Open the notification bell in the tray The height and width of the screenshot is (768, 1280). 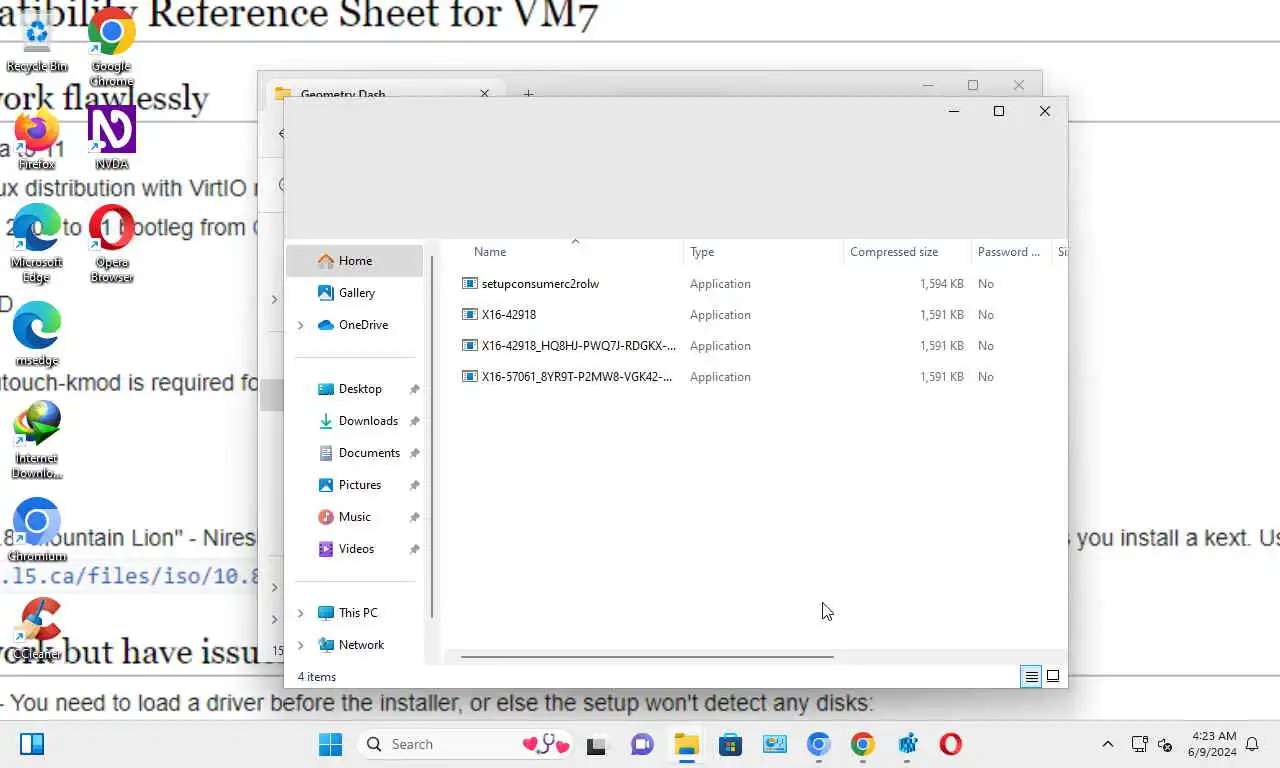click(1252, 744)
